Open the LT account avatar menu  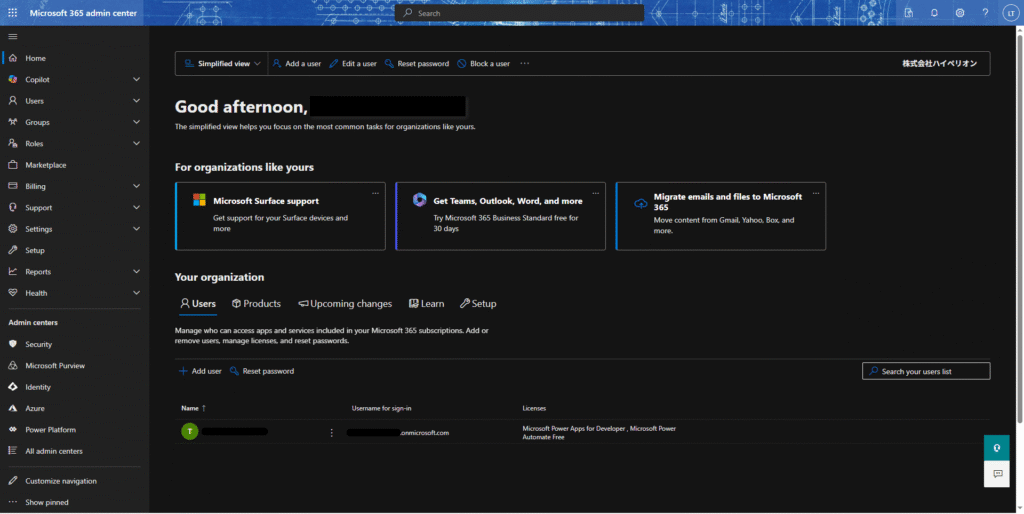(1009, 13)
